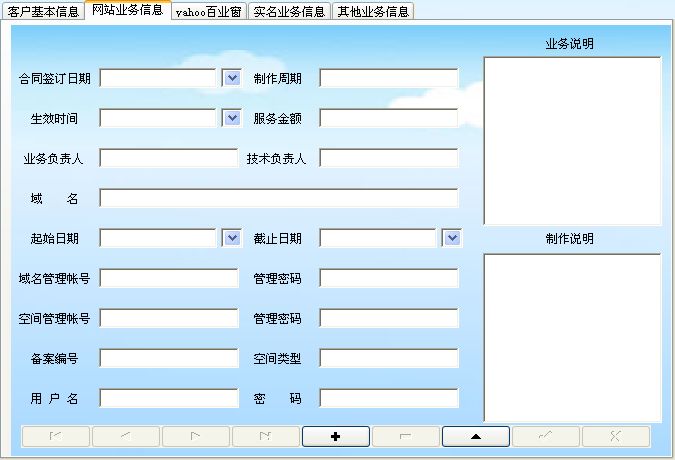Click inside the 制作说明 memo box
This screenshot has height=460, width=675.
click(x=573, y=338)
